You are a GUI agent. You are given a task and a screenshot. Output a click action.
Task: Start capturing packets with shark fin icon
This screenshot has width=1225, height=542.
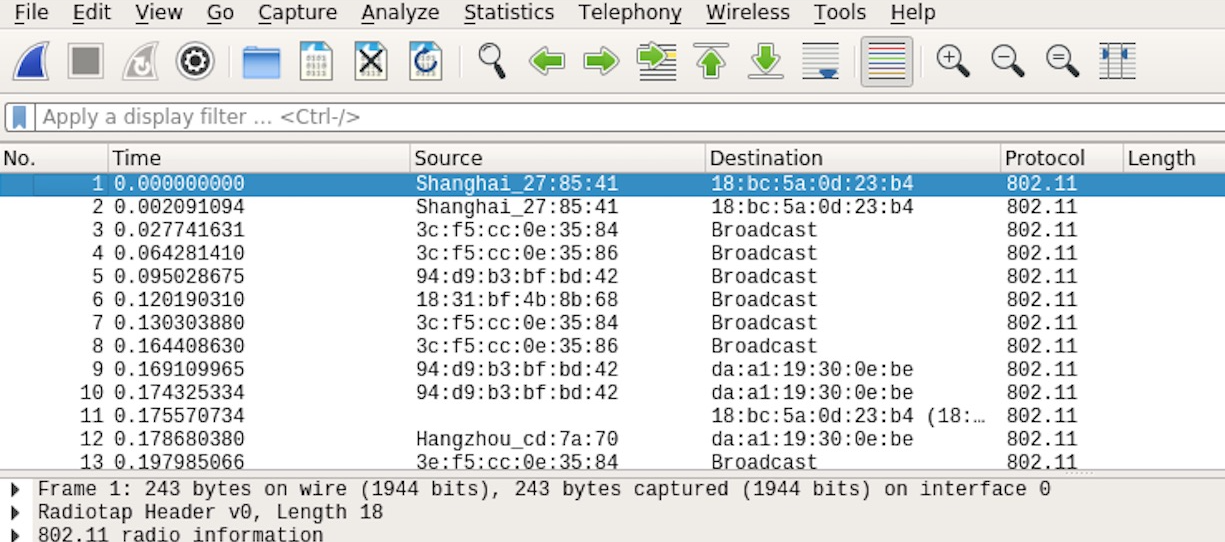click(31, 62)
